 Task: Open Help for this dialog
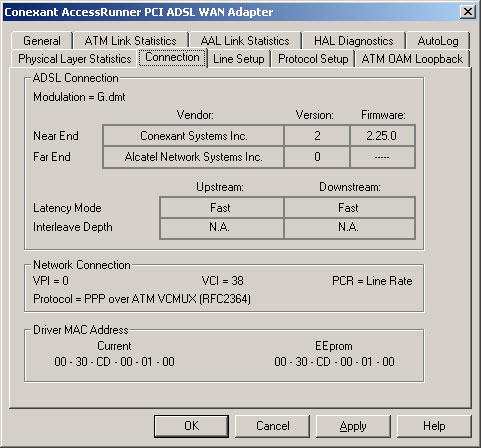(x=434, y=426)
